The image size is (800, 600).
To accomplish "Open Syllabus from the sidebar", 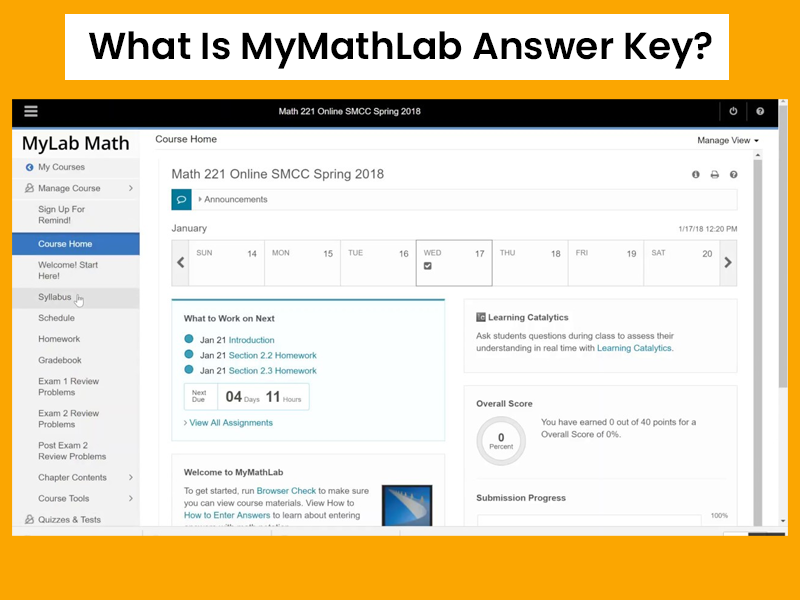I will 55,297.
